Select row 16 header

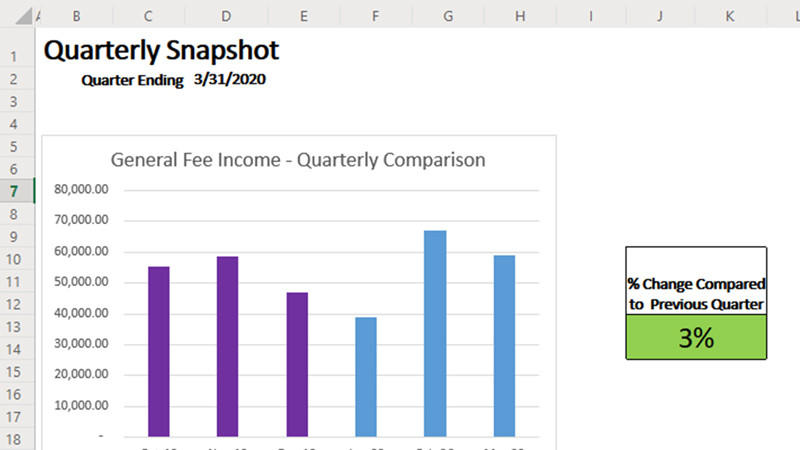pyautogui.click(x=14, y=394)
